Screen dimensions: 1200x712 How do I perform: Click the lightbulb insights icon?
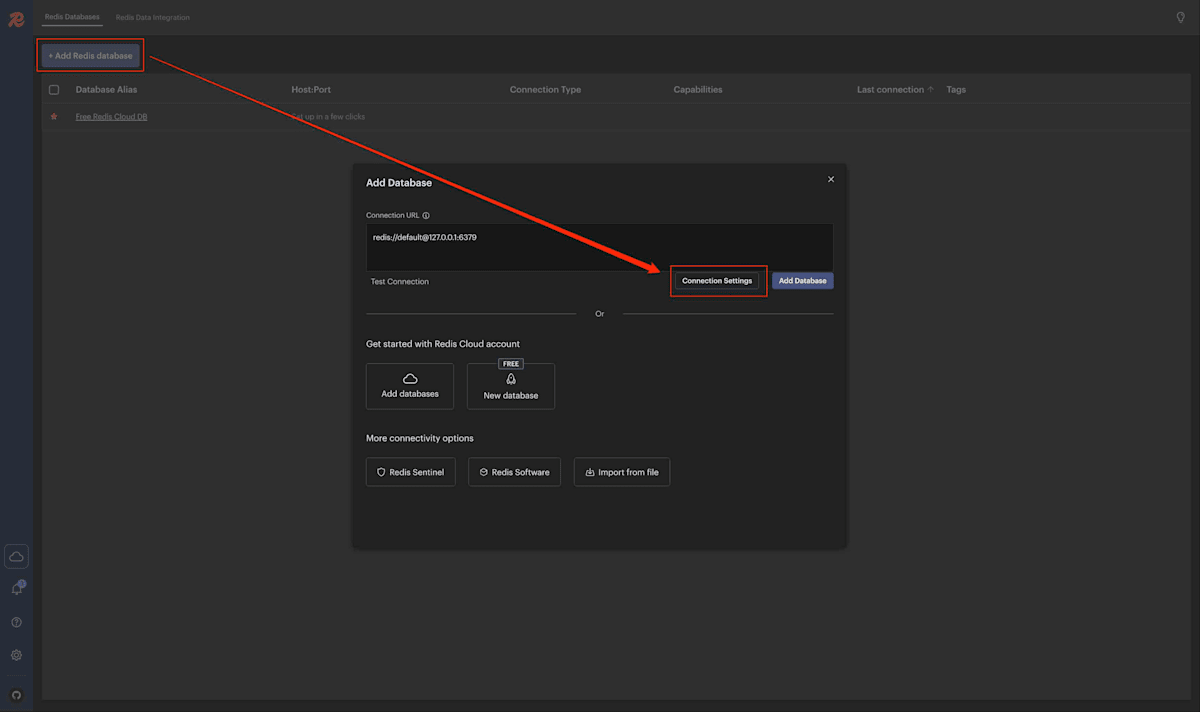point(1180,17)
